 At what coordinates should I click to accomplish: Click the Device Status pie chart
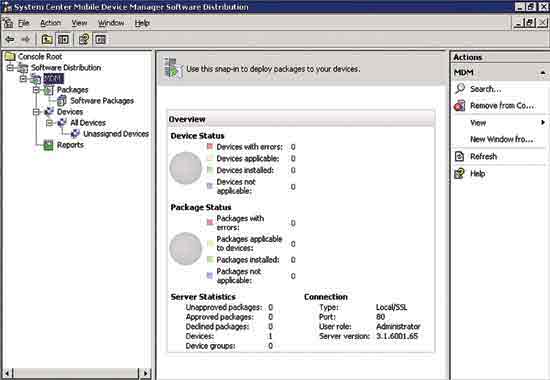tap(186, 168)
